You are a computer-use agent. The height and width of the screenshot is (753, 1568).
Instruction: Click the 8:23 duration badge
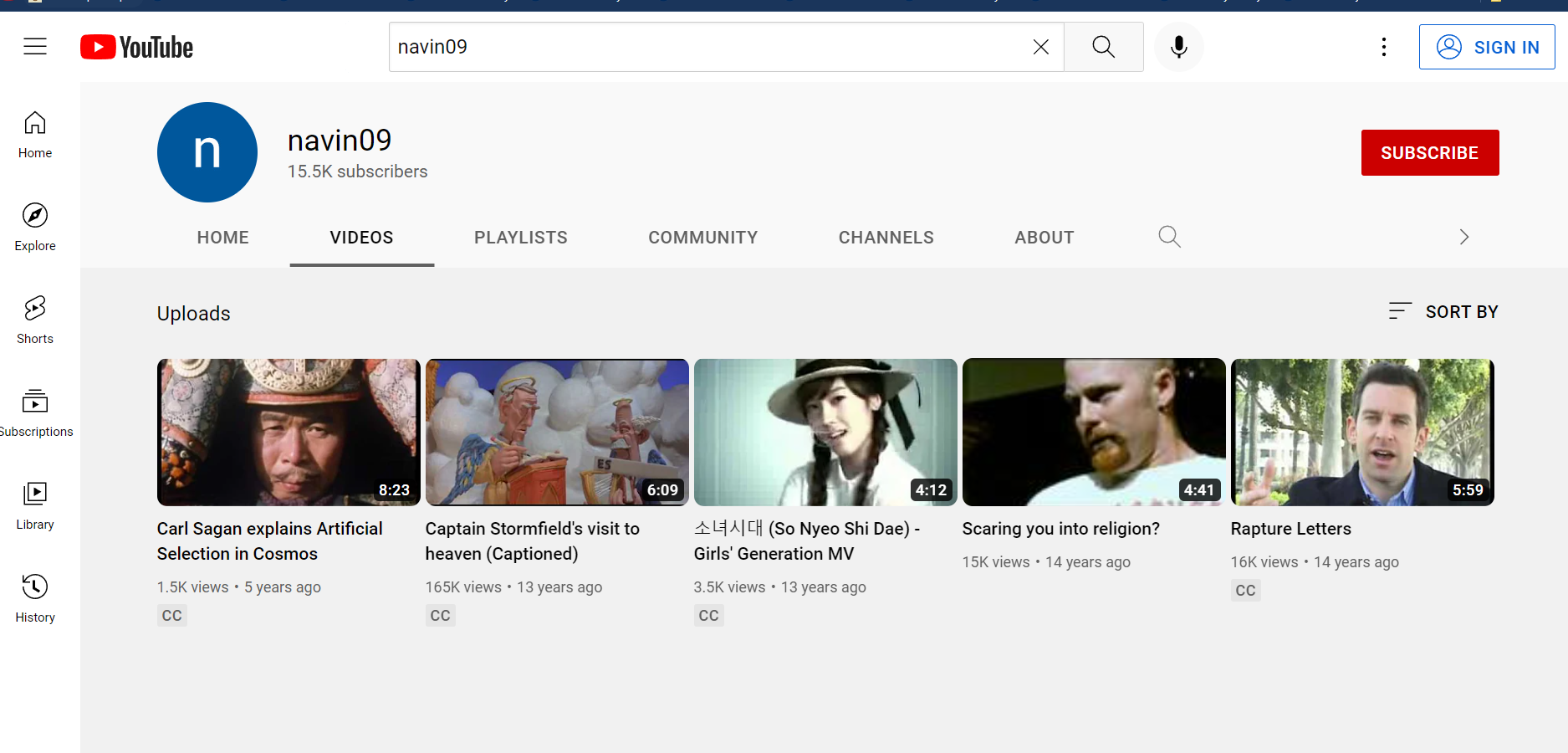(x=394, y=490)
